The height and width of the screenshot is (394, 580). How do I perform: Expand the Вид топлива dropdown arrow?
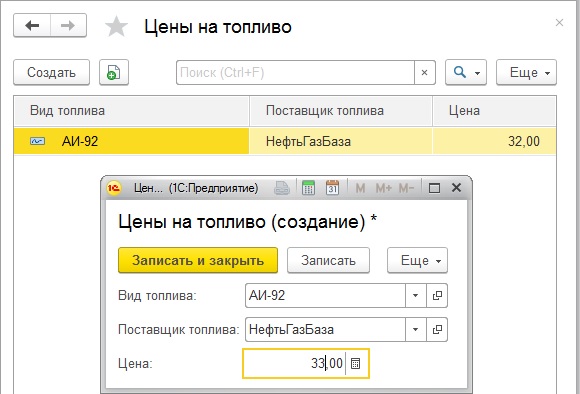(x=416, y=295)
